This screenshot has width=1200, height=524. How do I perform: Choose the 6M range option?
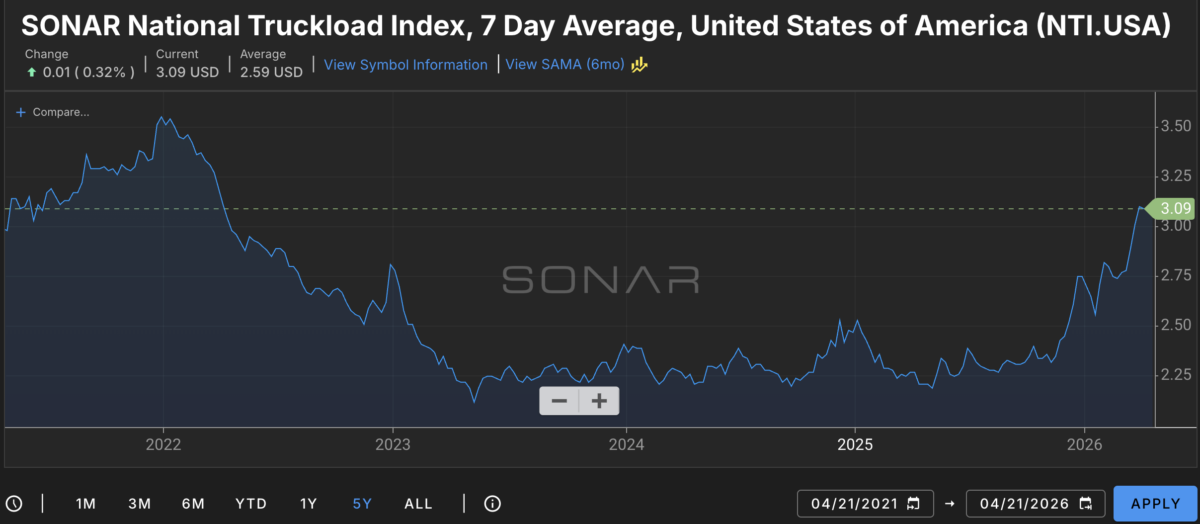click(193, 503)
